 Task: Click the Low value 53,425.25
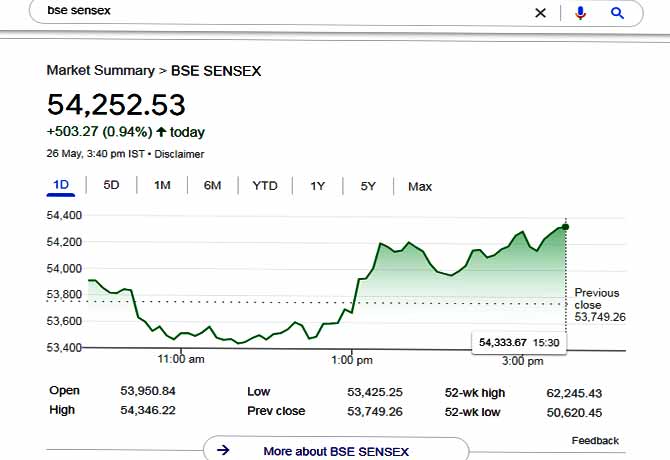[x=375, y=392]
